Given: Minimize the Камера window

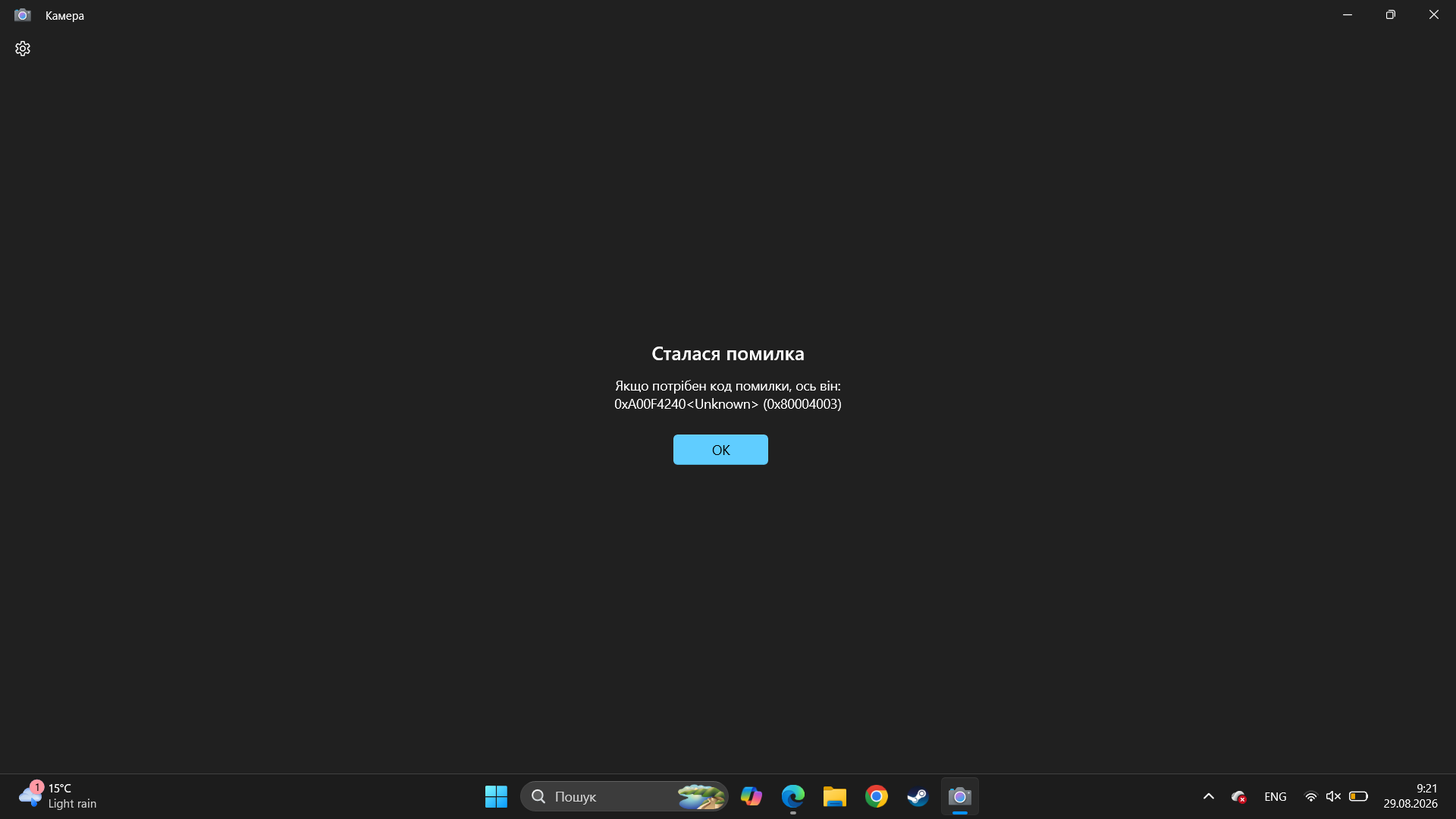Looking at the screenshot, I should [1348, 15].
